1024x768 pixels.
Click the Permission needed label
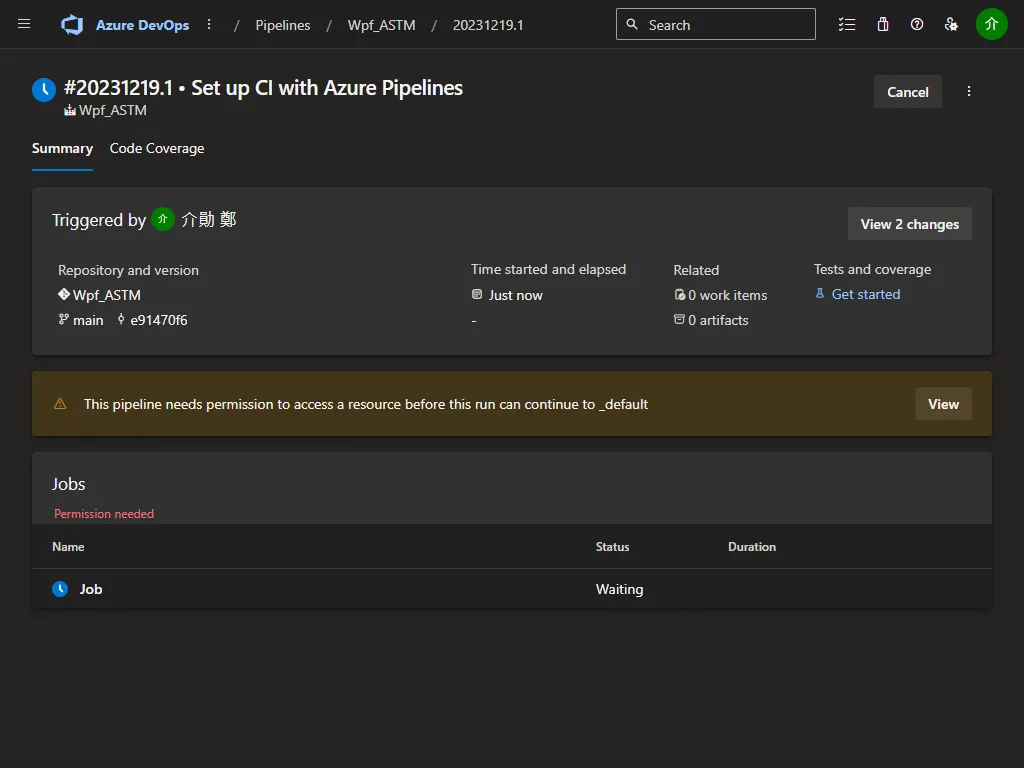[104, 514]
